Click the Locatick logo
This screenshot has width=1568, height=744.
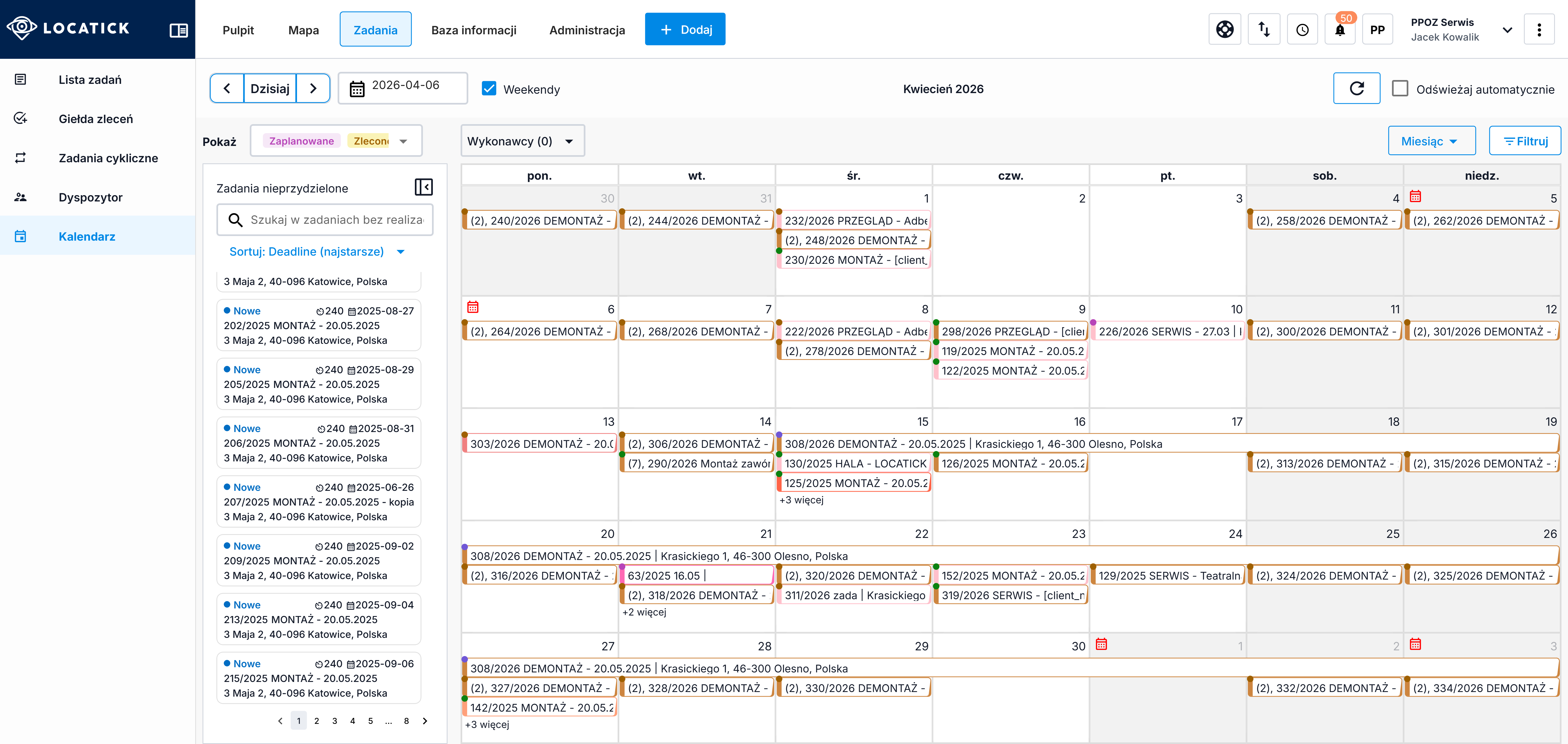click(68, 28)
